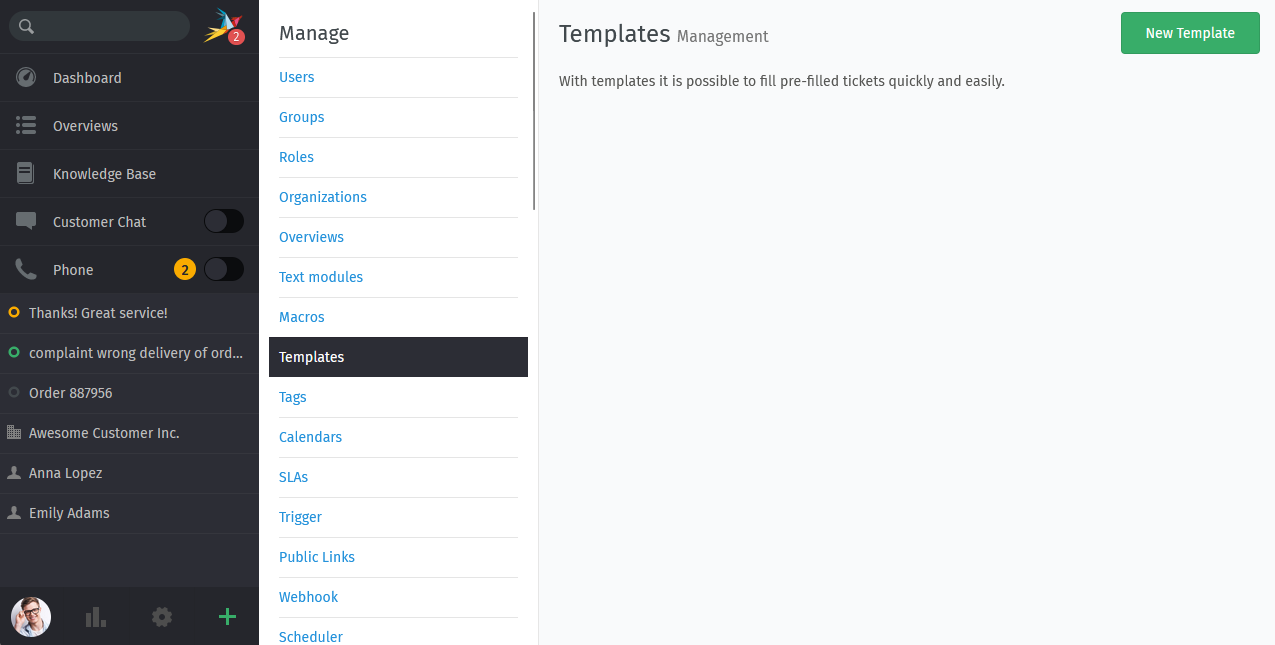Focus the search input field
This screenshot has height=645, width=1275.
100,26
